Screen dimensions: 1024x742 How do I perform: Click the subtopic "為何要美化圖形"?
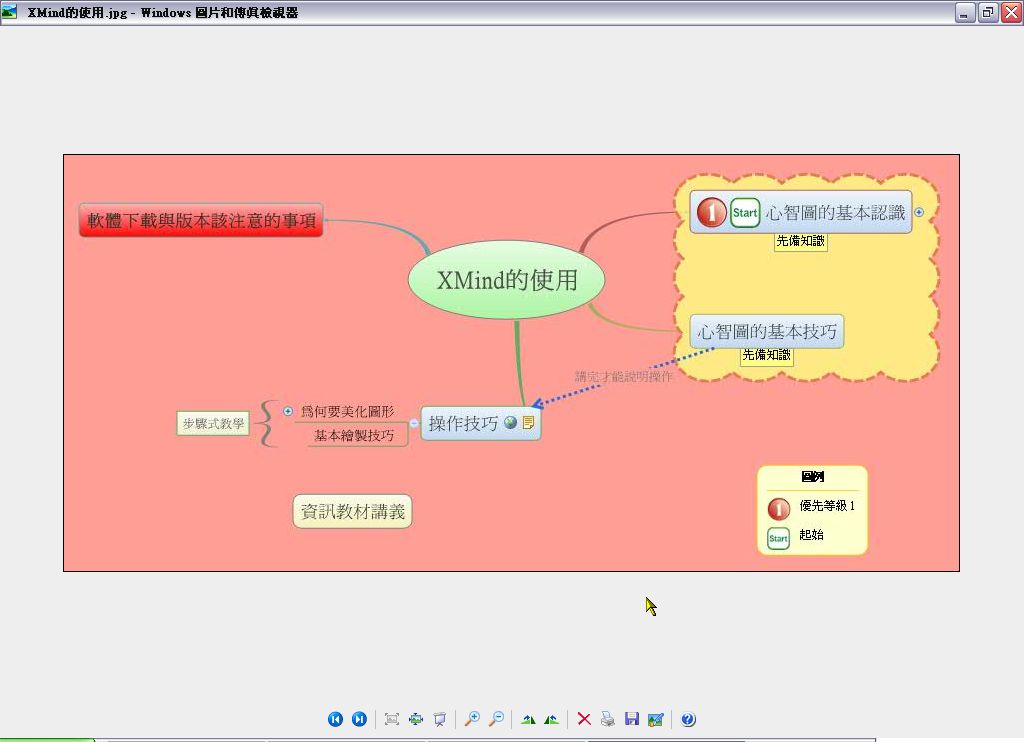[x=347, y=411]
